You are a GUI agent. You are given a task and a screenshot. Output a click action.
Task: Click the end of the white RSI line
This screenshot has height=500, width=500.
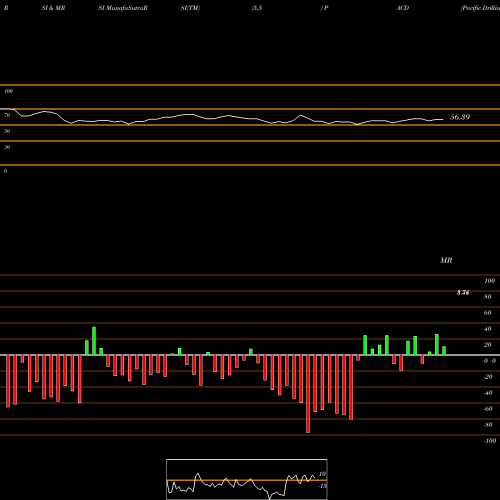pyautogui.click(x=443, y=119)
